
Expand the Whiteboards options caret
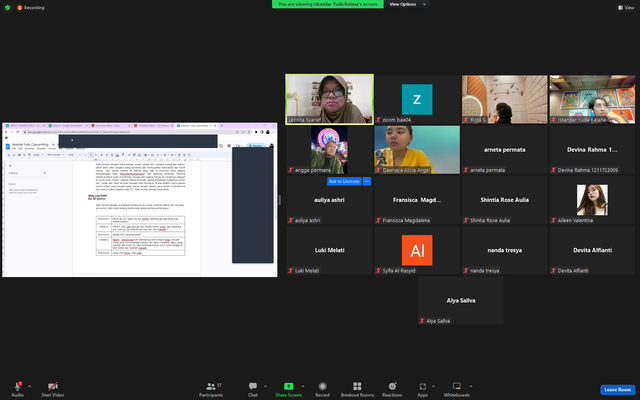click(471, 386)
